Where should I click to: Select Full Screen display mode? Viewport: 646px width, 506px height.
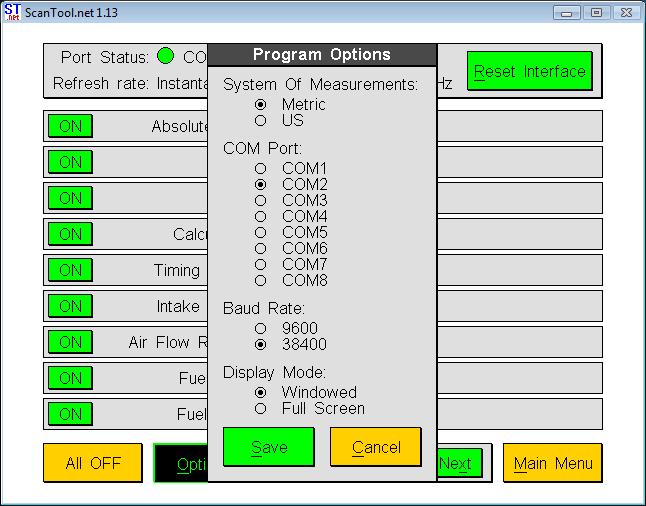click(x=260, y=409)
